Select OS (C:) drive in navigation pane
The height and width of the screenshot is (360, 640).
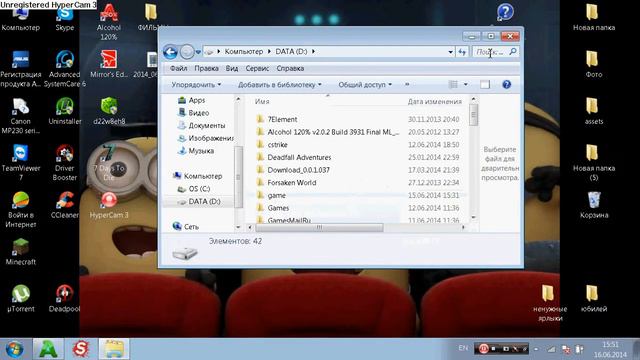point(194,189)
